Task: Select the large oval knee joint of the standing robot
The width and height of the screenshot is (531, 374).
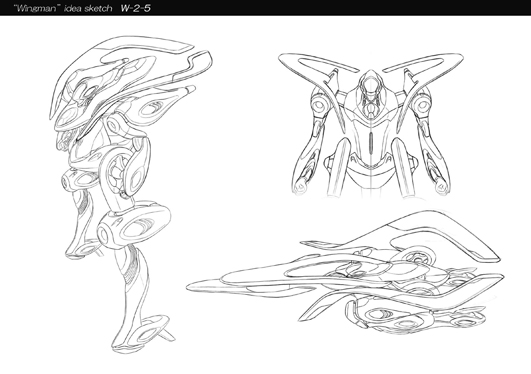Action: [x=134, y=225]
